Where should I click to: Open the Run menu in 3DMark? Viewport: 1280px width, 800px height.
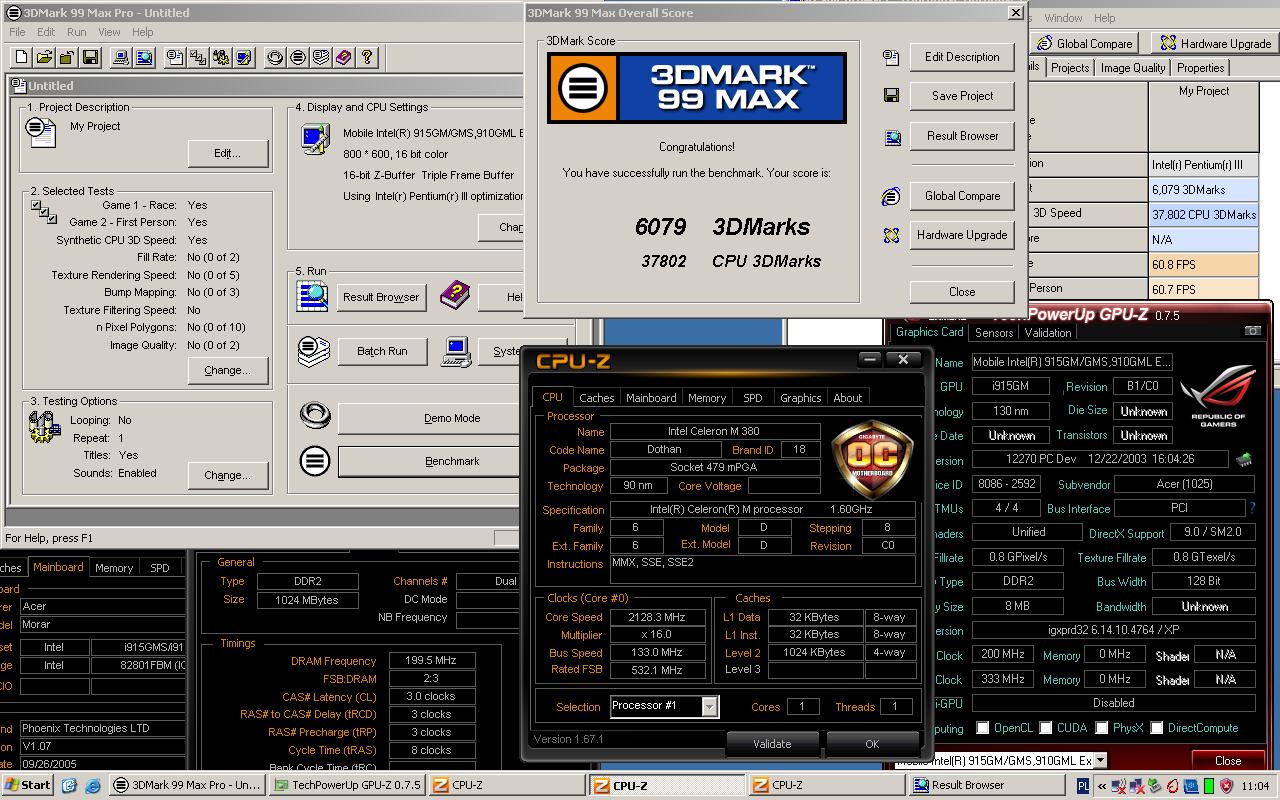[76, 32]
